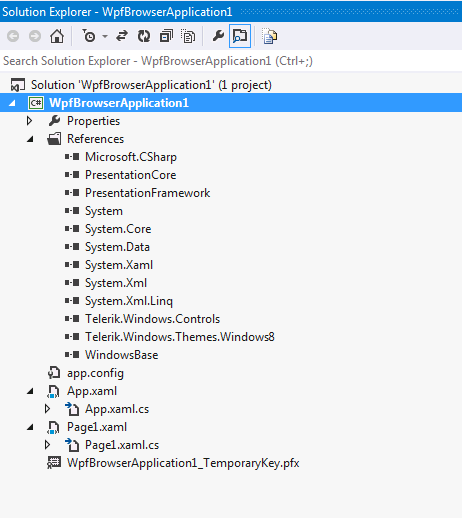Click the References folder icon
Screen dimensions: 462x518
(x=54, y=139)
